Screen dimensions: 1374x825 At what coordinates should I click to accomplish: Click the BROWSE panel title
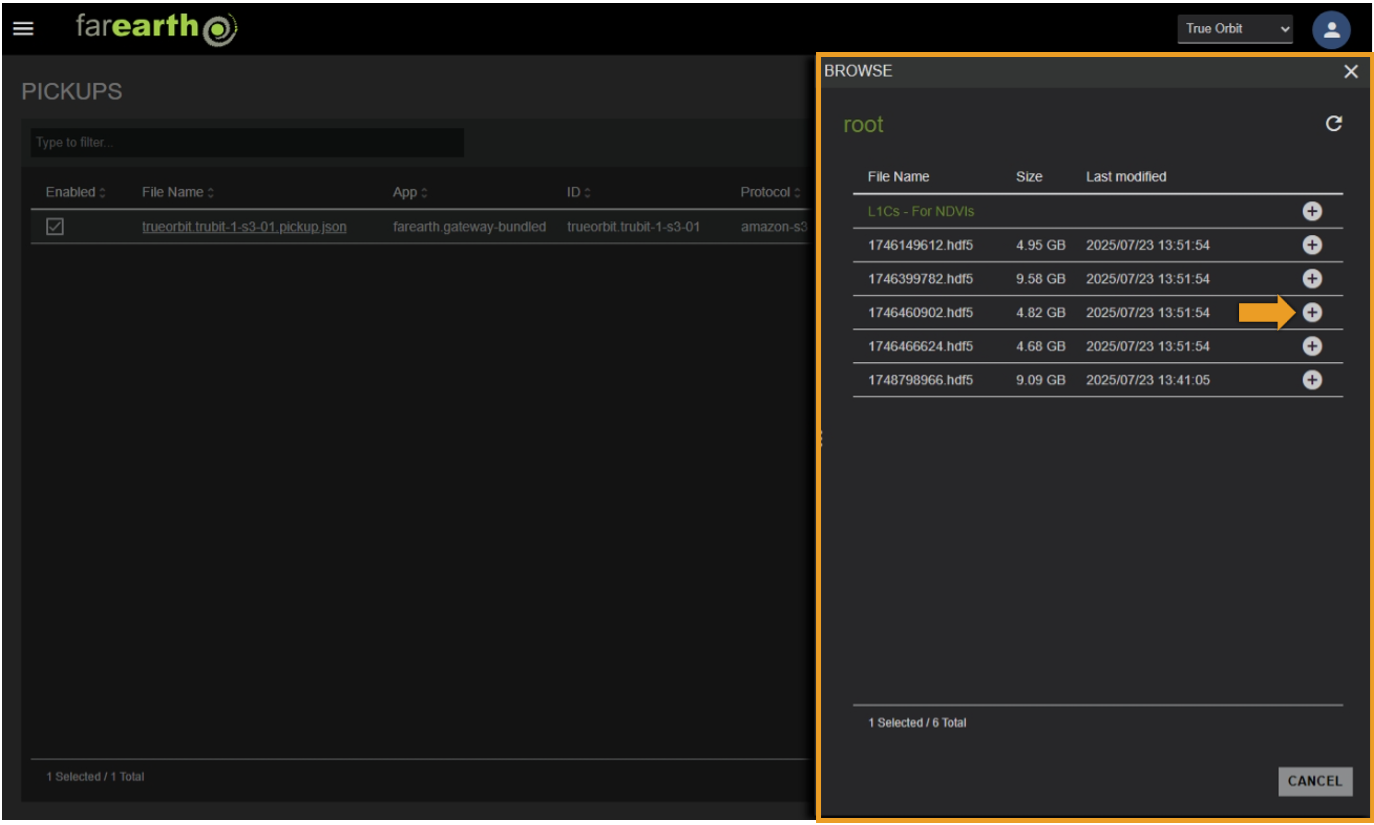pyautogui.click(x=858, y=71)
